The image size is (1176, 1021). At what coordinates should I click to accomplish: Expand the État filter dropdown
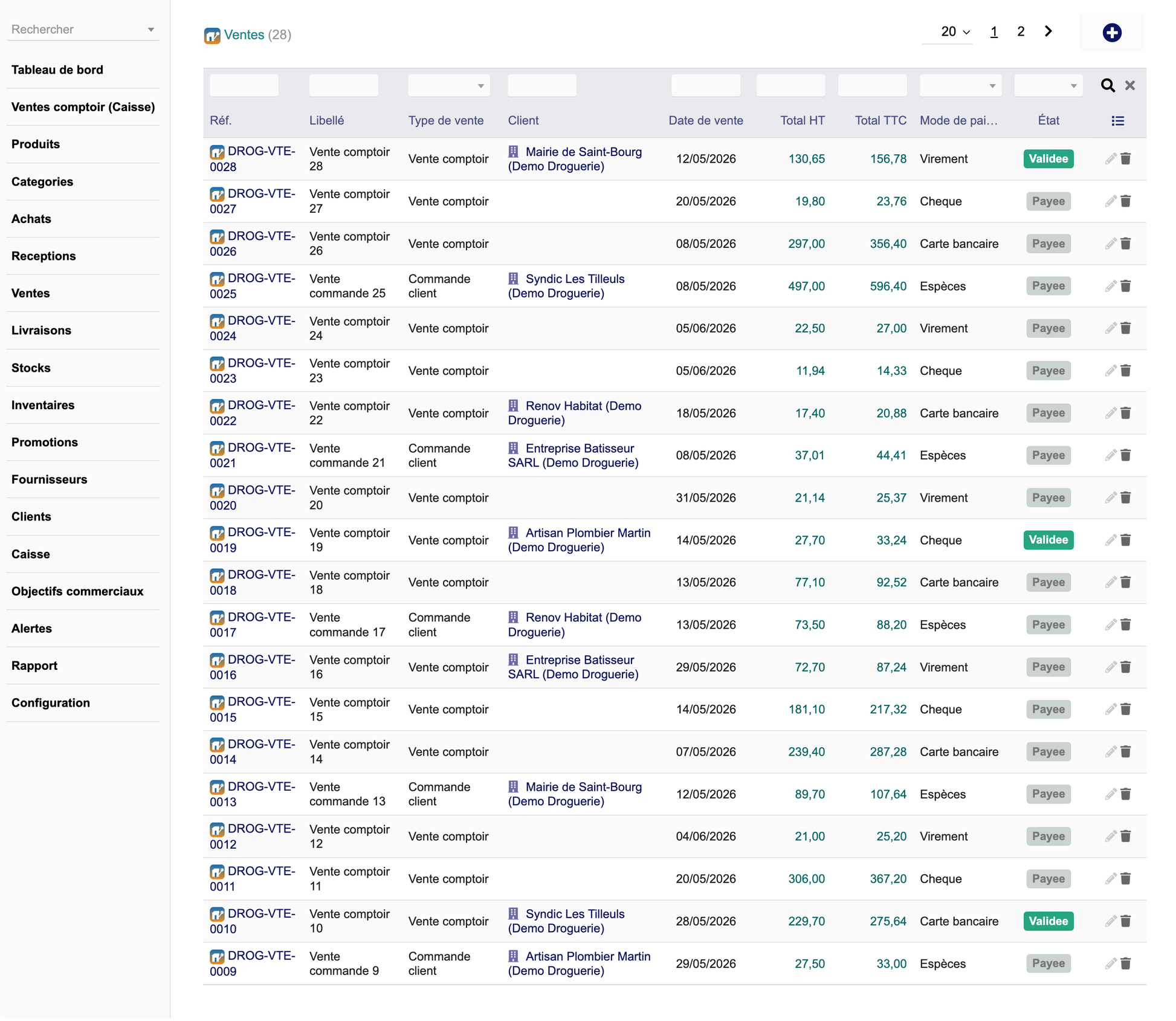point(1048,85)
